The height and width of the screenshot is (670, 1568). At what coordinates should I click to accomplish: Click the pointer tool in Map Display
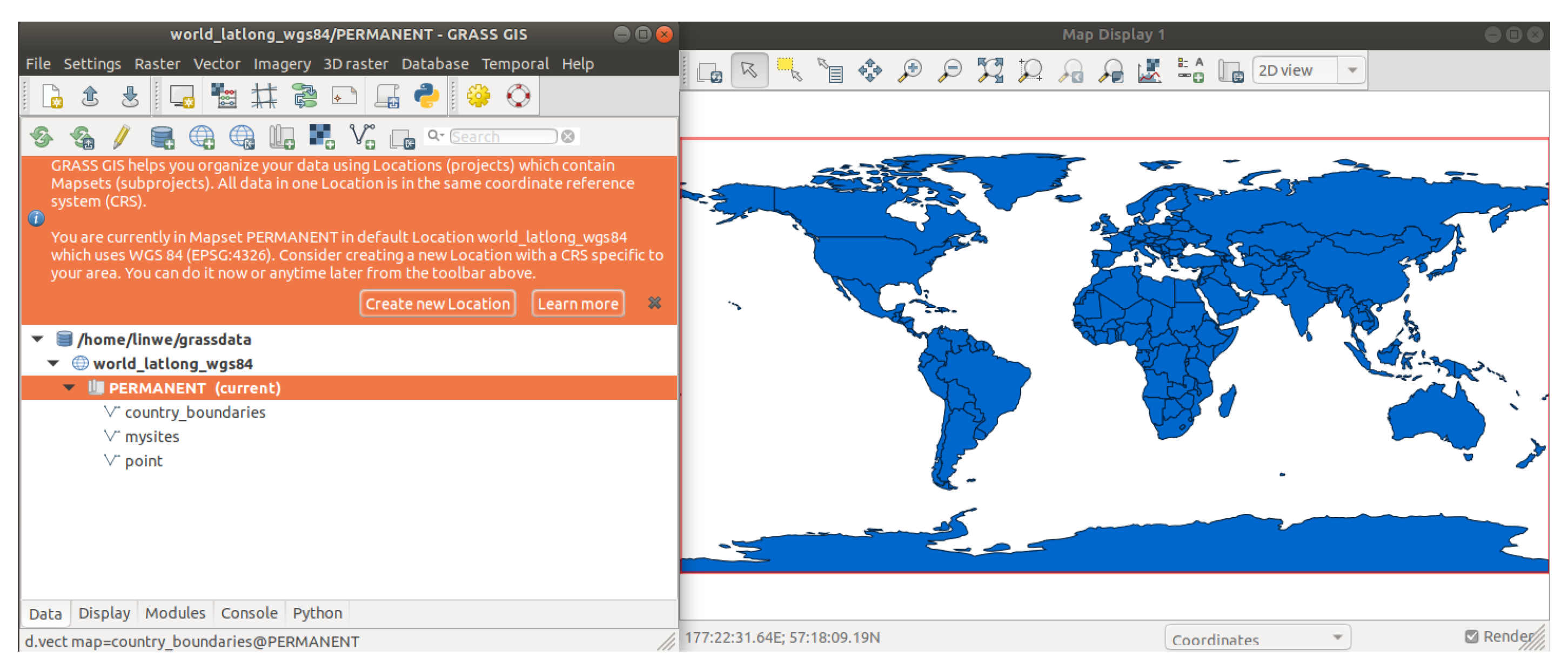[x=749, y=71]
